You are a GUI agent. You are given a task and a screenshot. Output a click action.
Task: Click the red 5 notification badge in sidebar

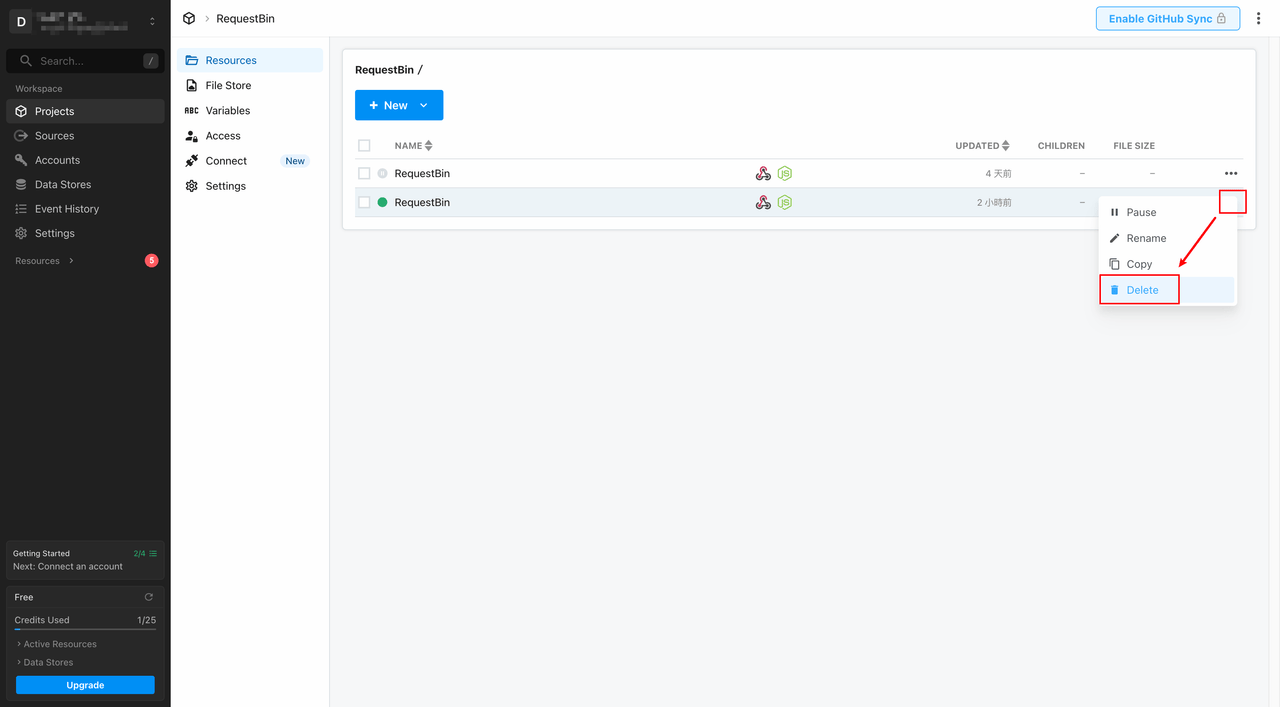(152, 261)
